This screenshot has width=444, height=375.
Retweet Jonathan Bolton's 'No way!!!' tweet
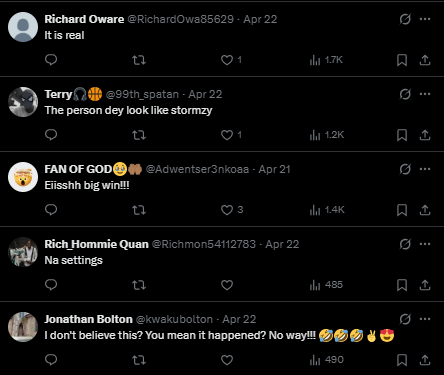point(139,360)
